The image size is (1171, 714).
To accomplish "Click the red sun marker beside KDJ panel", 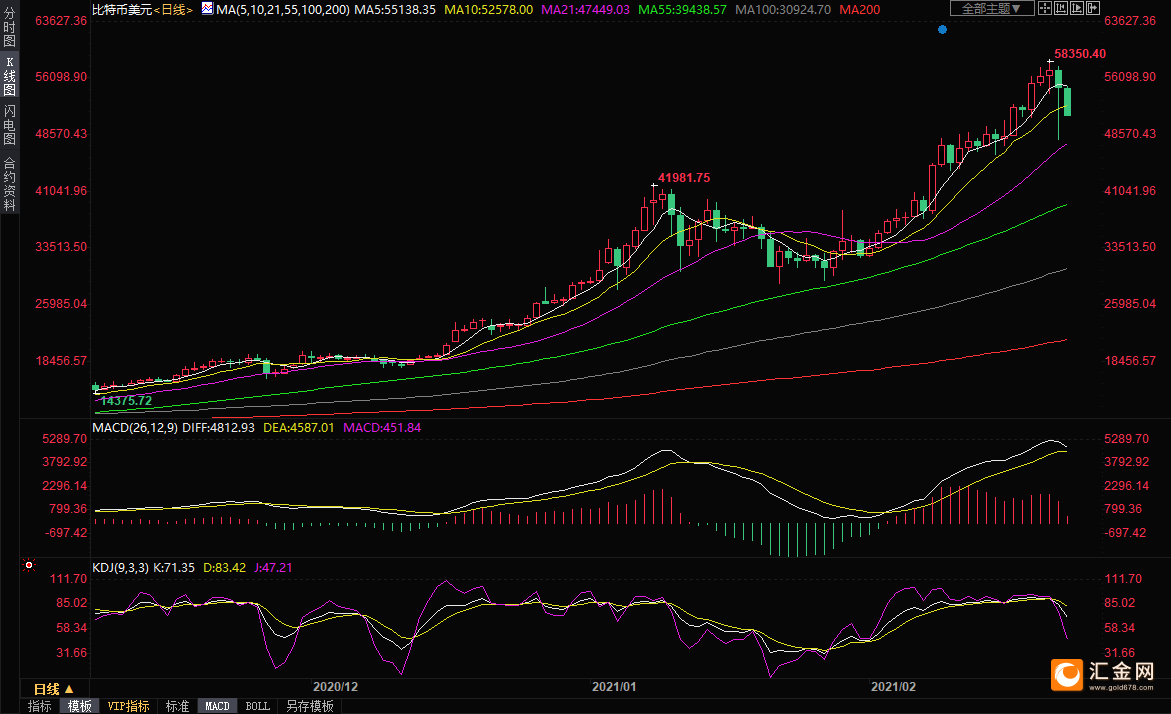I will pos(29,565).
